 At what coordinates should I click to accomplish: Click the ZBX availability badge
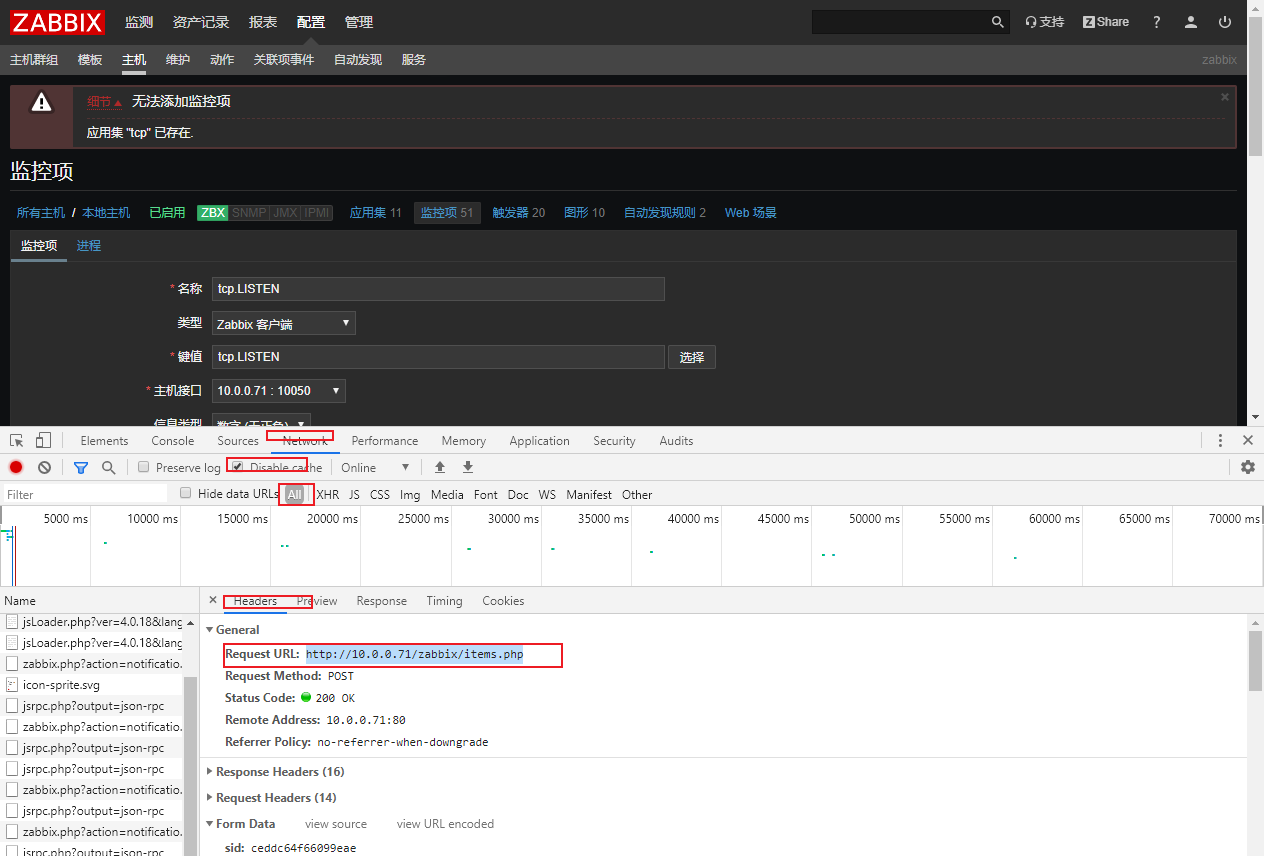pos(212,213)
